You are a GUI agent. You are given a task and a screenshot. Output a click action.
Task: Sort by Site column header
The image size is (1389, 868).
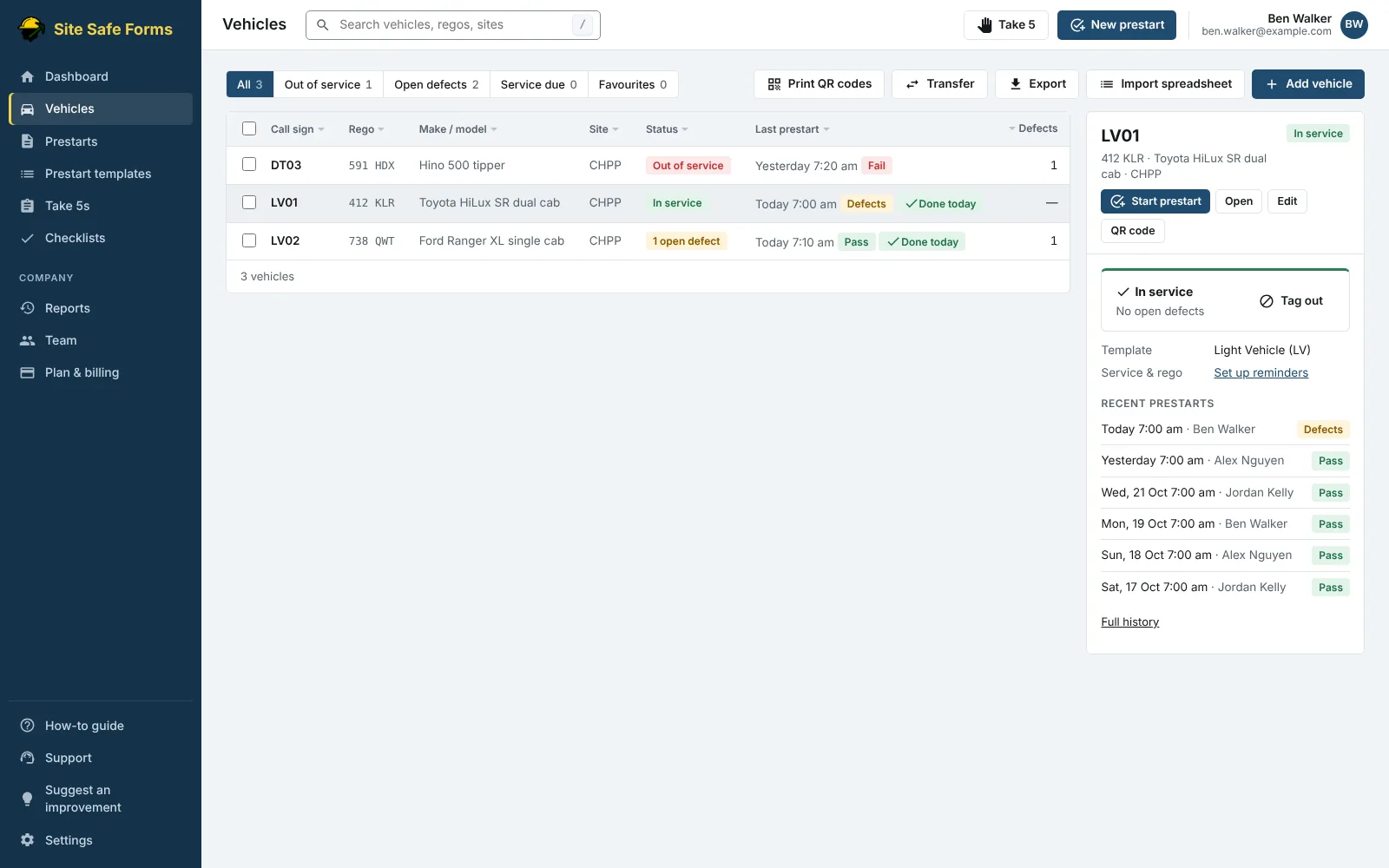603,129
